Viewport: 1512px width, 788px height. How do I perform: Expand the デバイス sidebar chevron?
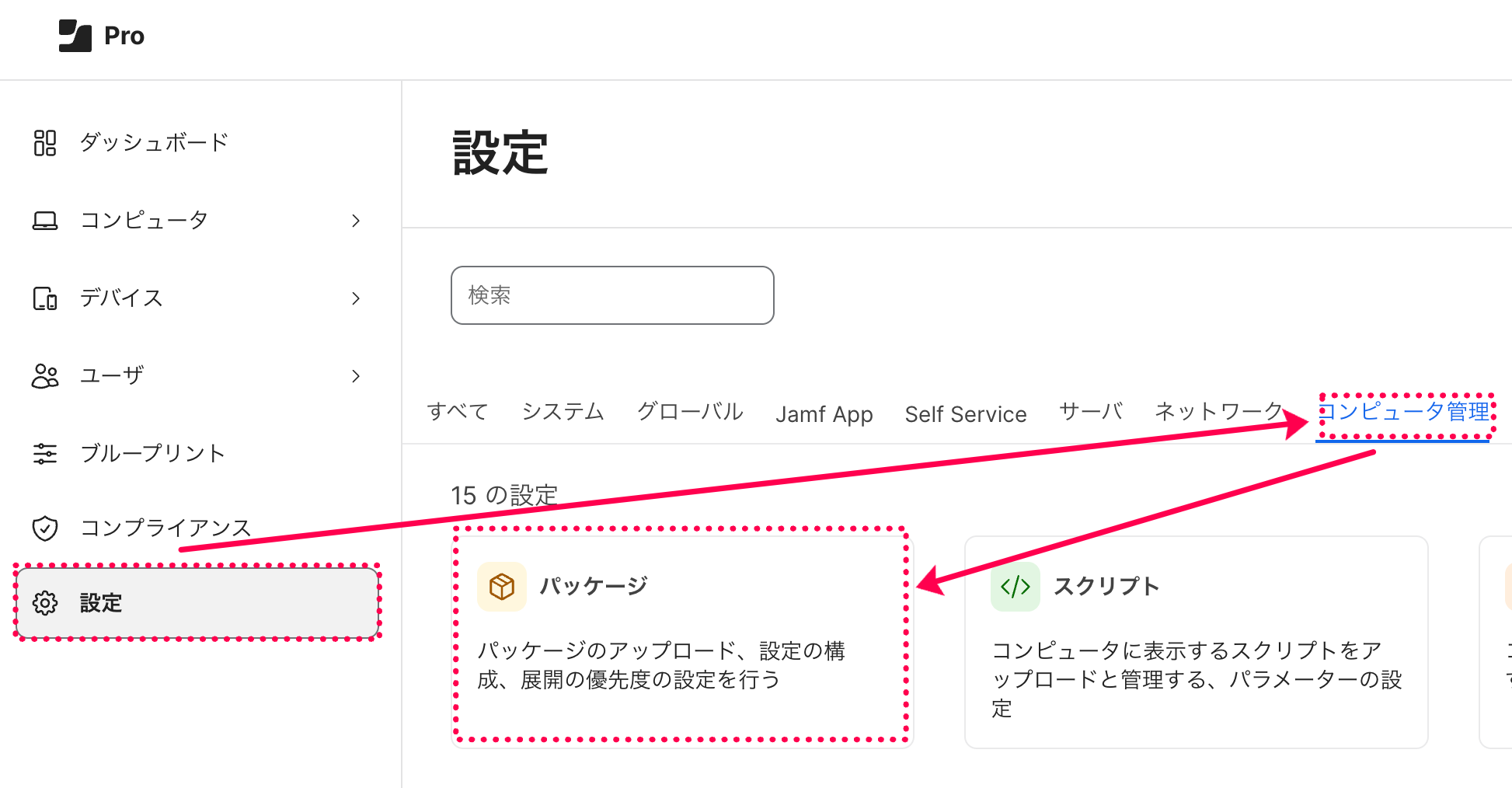click(x=356, y=298)
